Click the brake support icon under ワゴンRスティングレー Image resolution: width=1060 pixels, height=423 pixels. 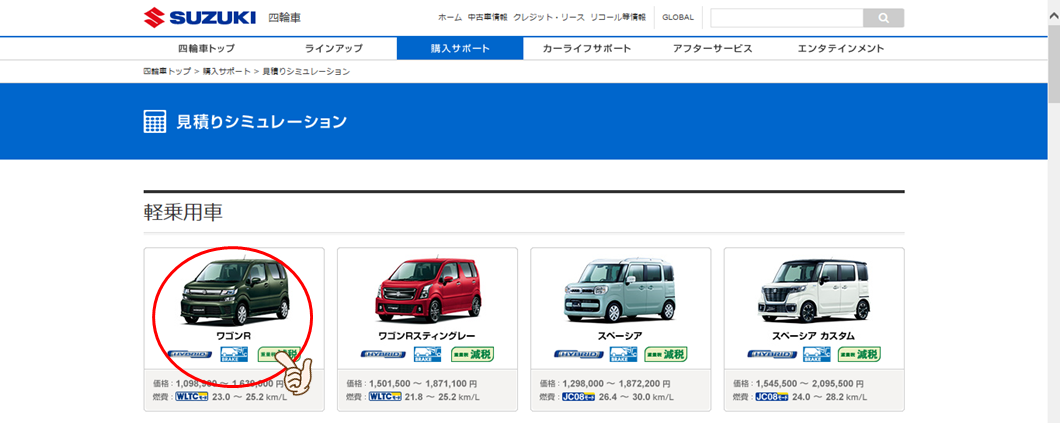[428, 354]
